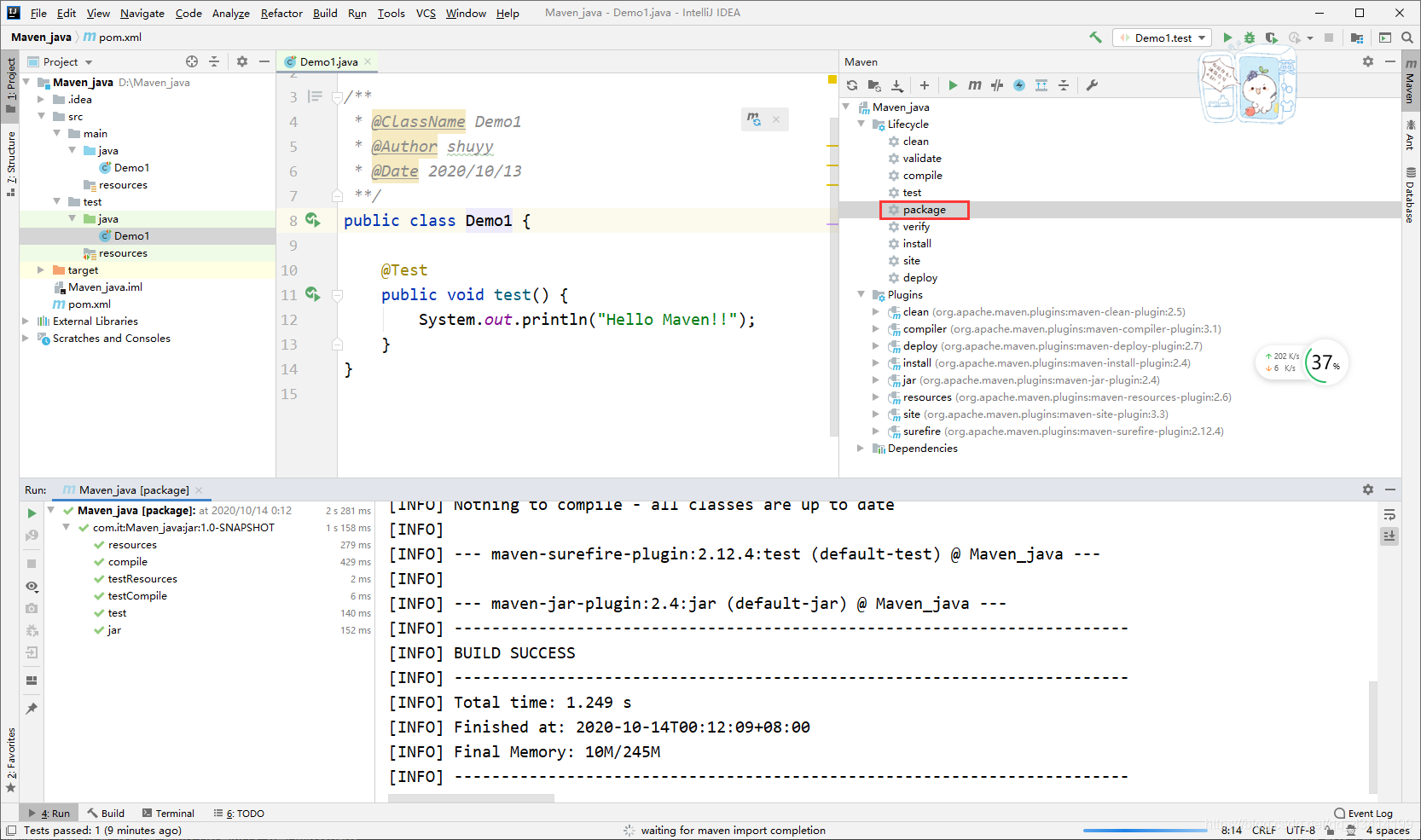Add Maven project with the plus icon
Viewport: 1421px width, 840px height.
(924, 85)
